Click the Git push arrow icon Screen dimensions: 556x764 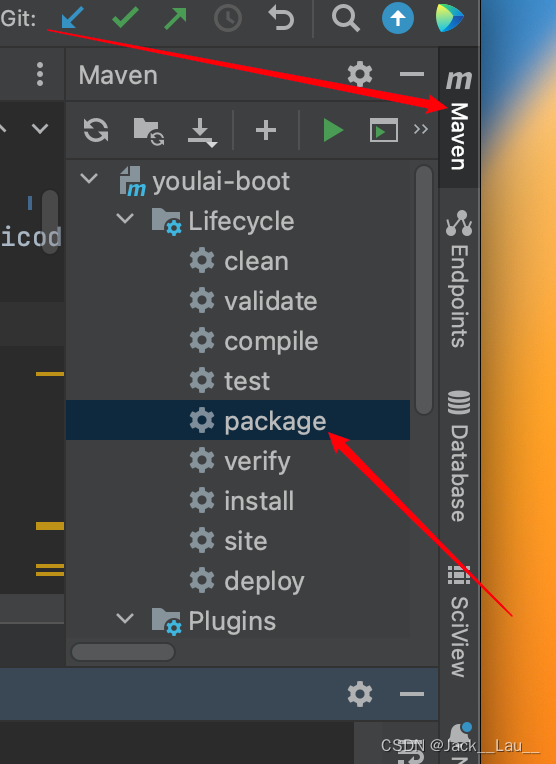(175, 18)
